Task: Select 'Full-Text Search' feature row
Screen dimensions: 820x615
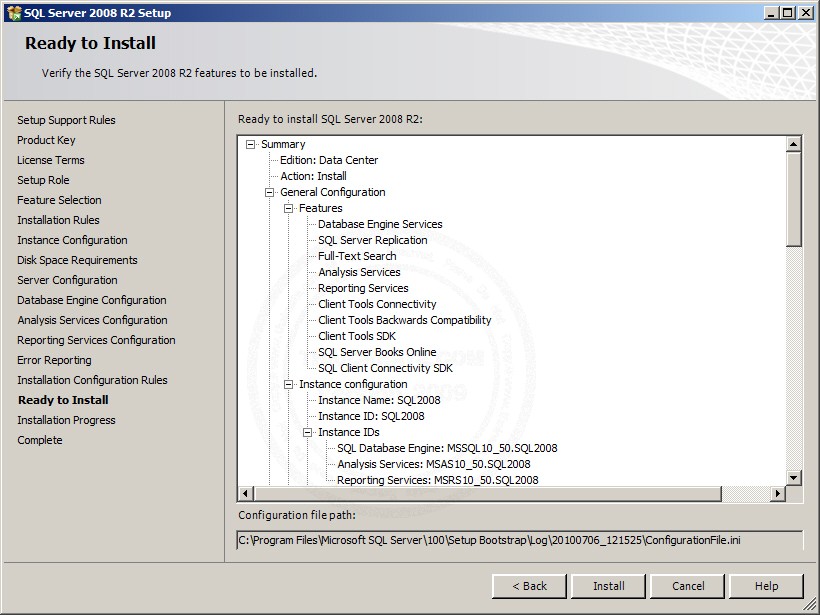Action: (357, 256)
